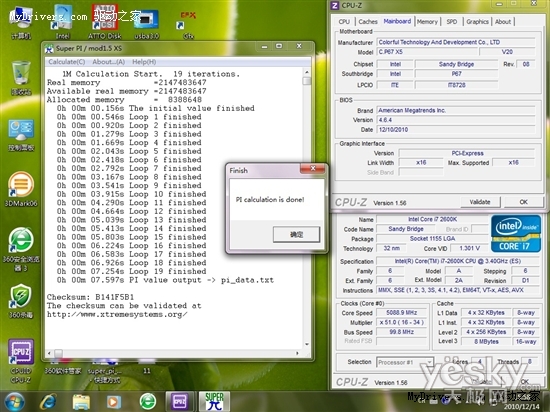
Task: Click the Windows Start orb
Action: click(x=13, y=402)
